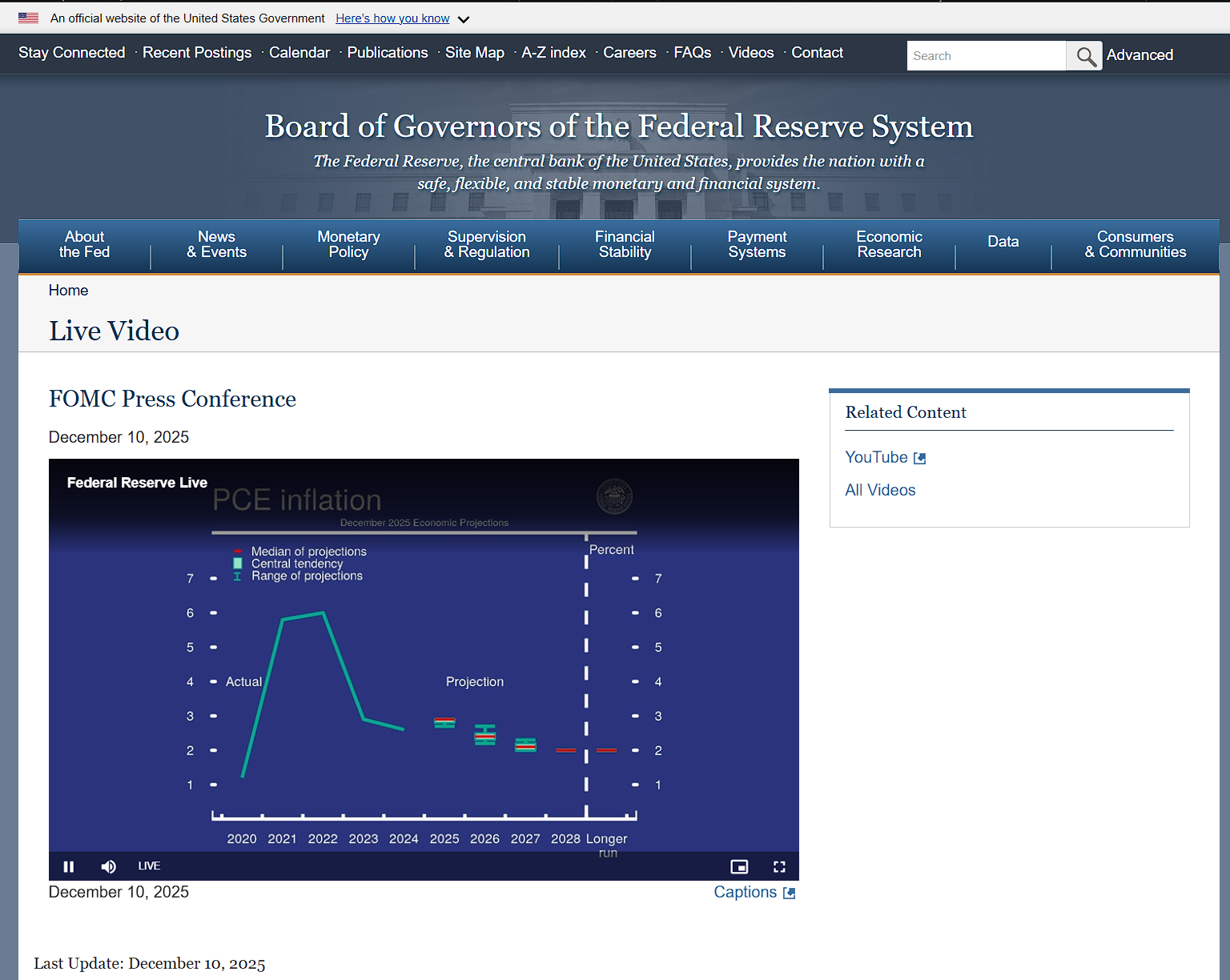
Task: Open the Economic Research menu
Action: click(x=889, y=244)
